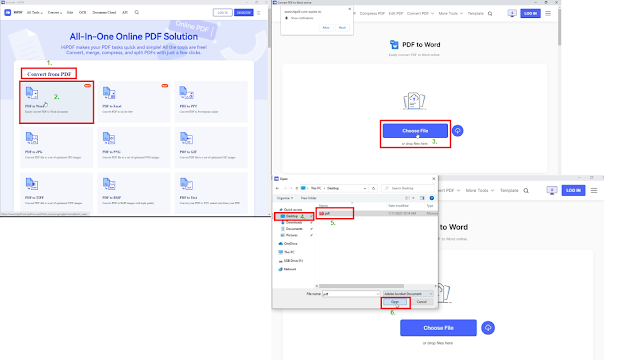Click Allow in the notification popup

point(326,27)
